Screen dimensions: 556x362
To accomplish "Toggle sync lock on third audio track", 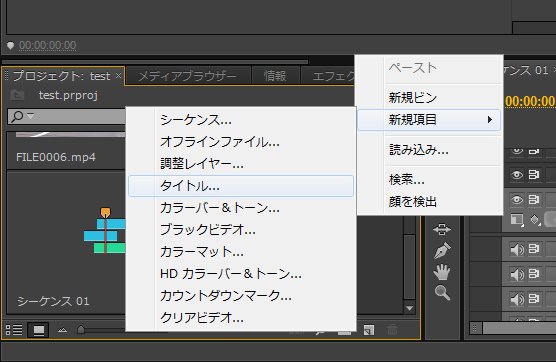I will (x=534, y=299).
